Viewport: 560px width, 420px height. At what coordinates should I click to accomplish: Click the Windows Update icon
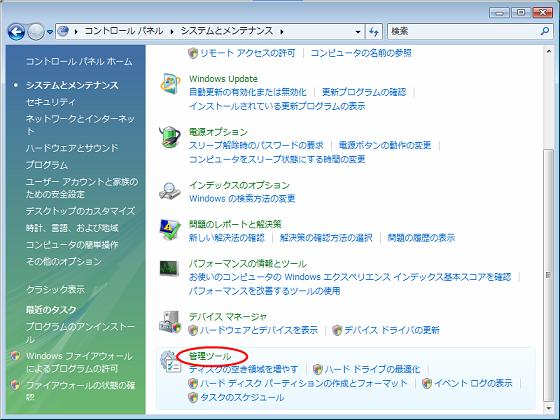point(170,84)
